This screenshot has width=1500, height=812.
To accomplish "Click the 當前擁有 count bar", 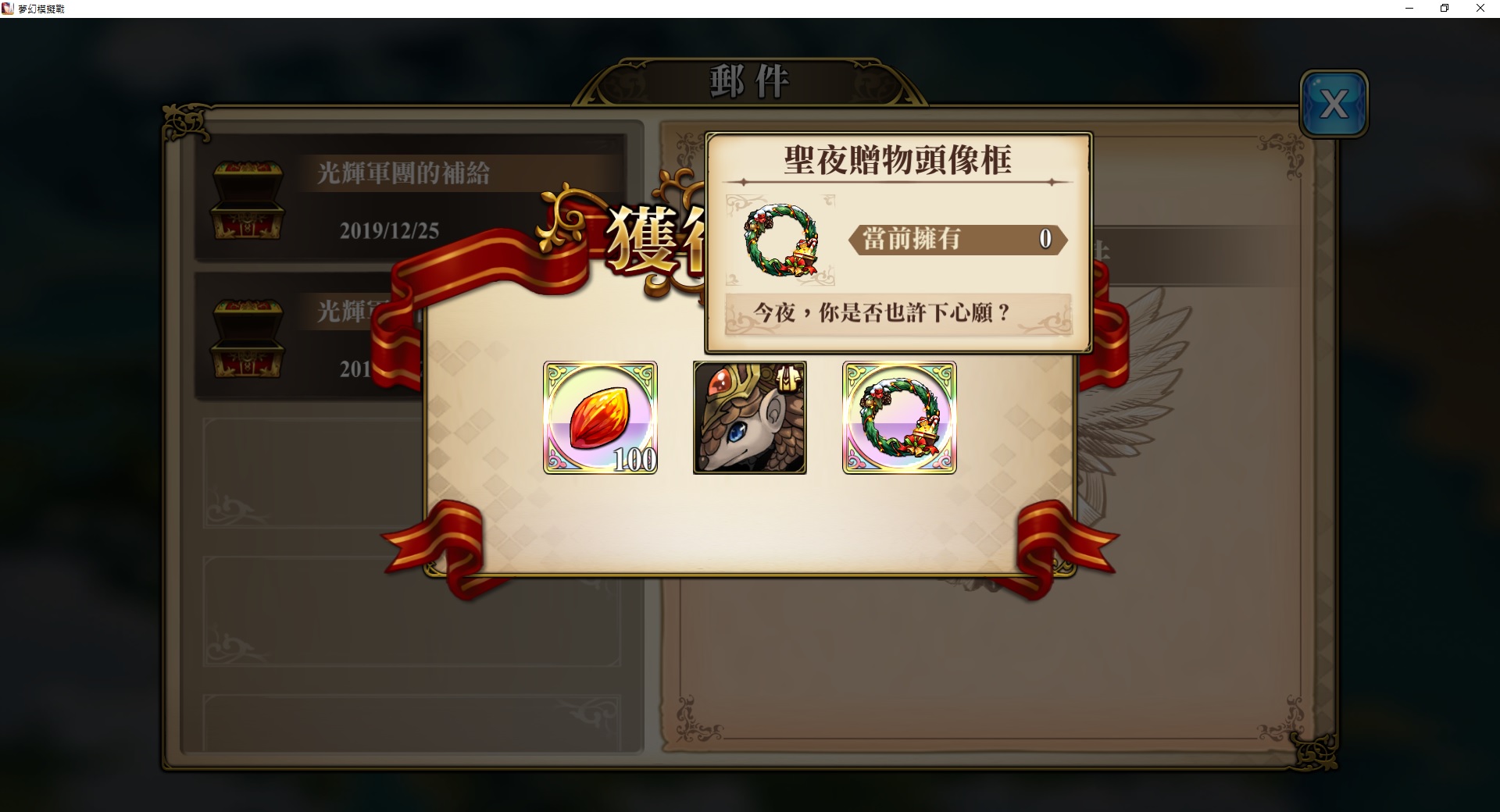I will [958, 239].
